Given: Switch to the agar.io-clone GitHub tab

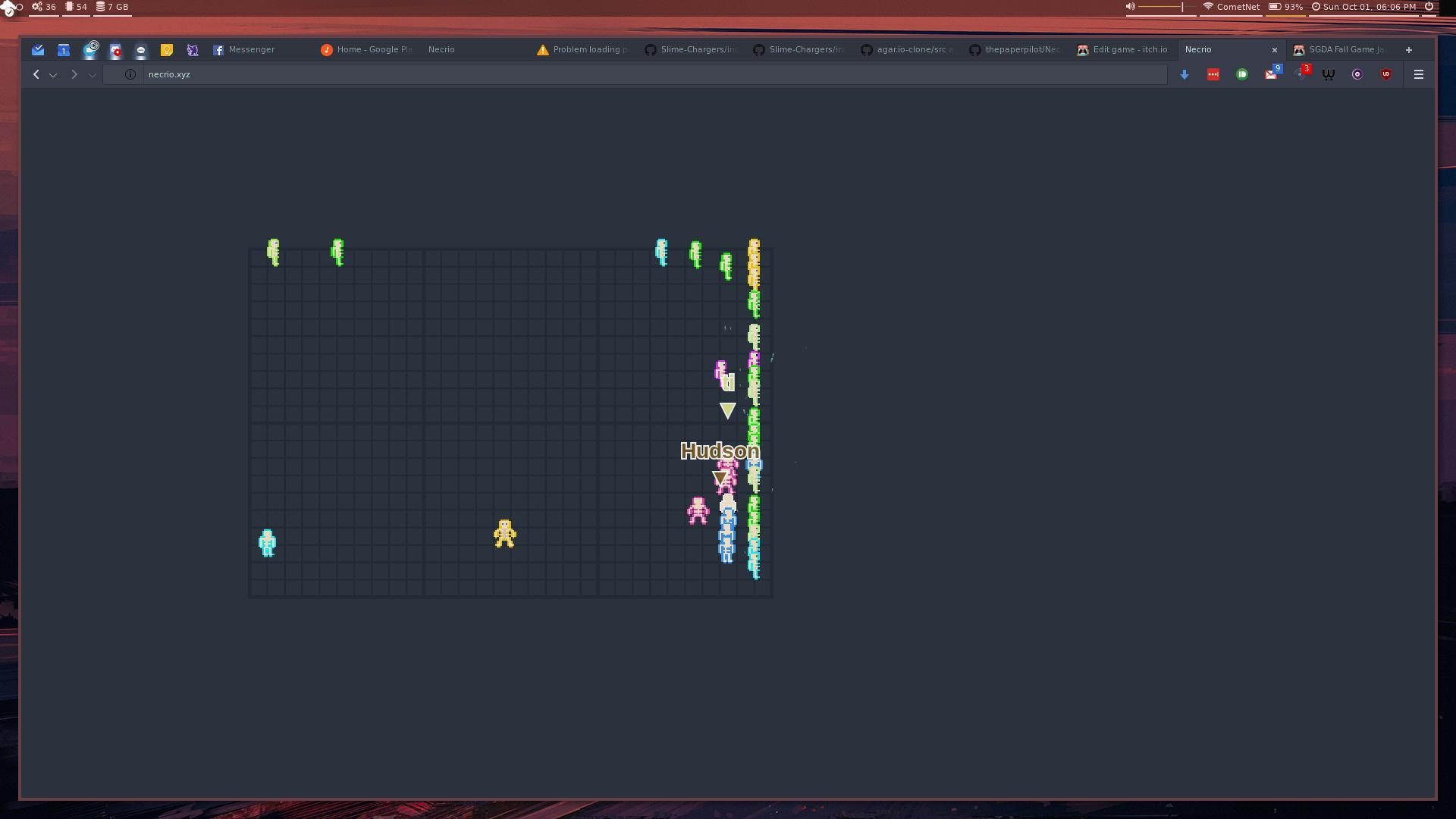Looking at the screenshot, I should 907,50.
